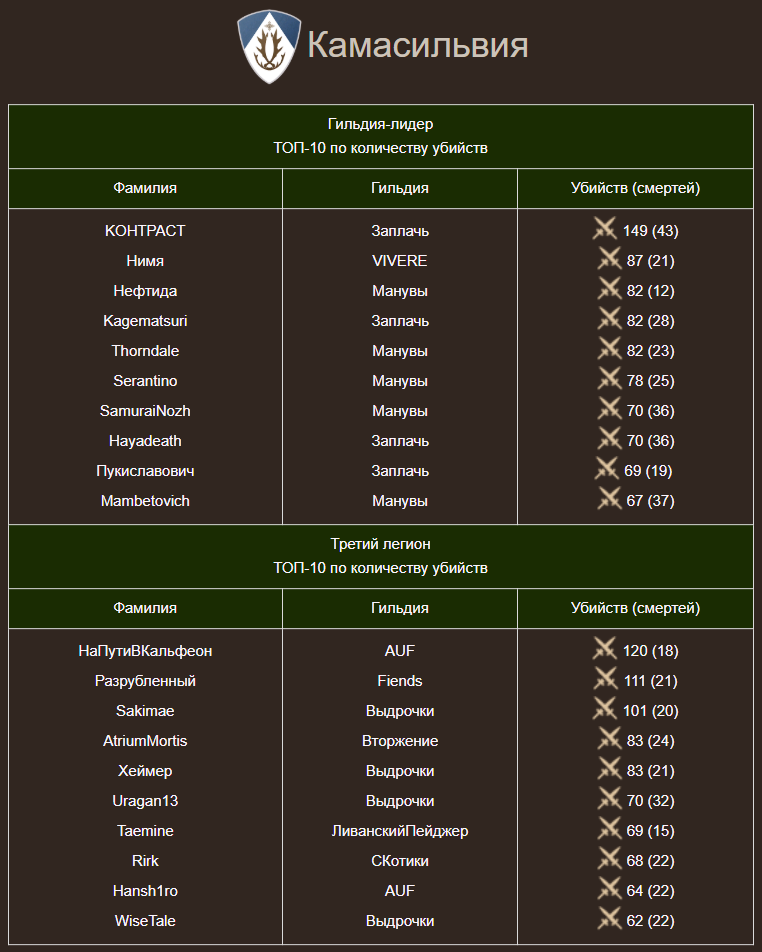The width and height of the screenshot is (762, 952).
Task: Click guild name ЛиванскийПейджер
Action: 400,831
